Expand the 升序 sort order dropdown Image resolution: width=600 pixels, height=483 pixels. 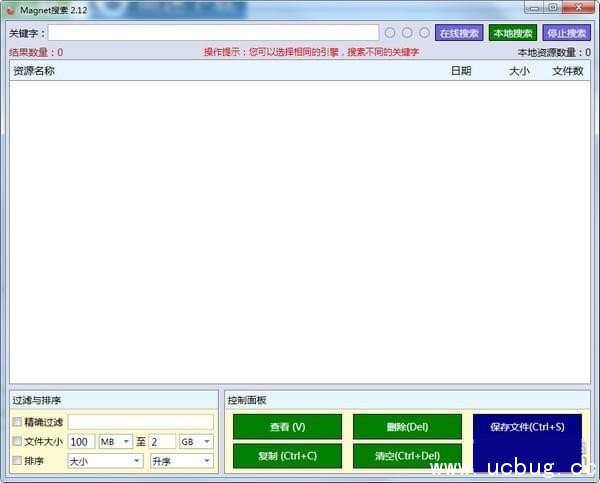point(181,461)
